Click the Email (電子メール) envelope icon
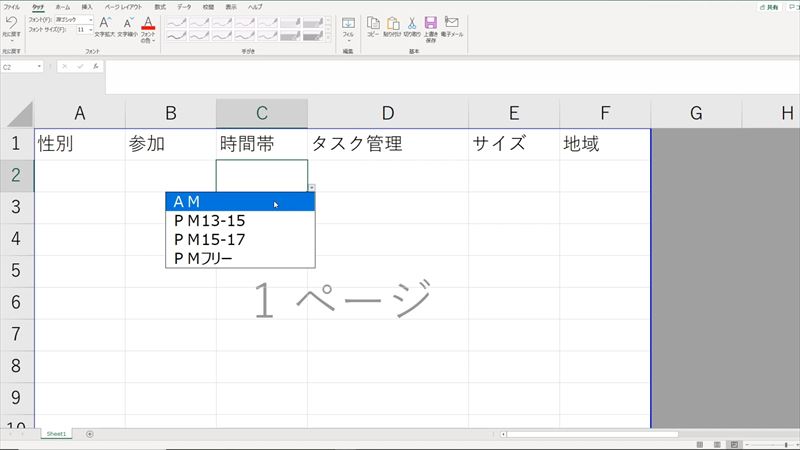This screenshot has height=450, width=800. tap(452, 23)
